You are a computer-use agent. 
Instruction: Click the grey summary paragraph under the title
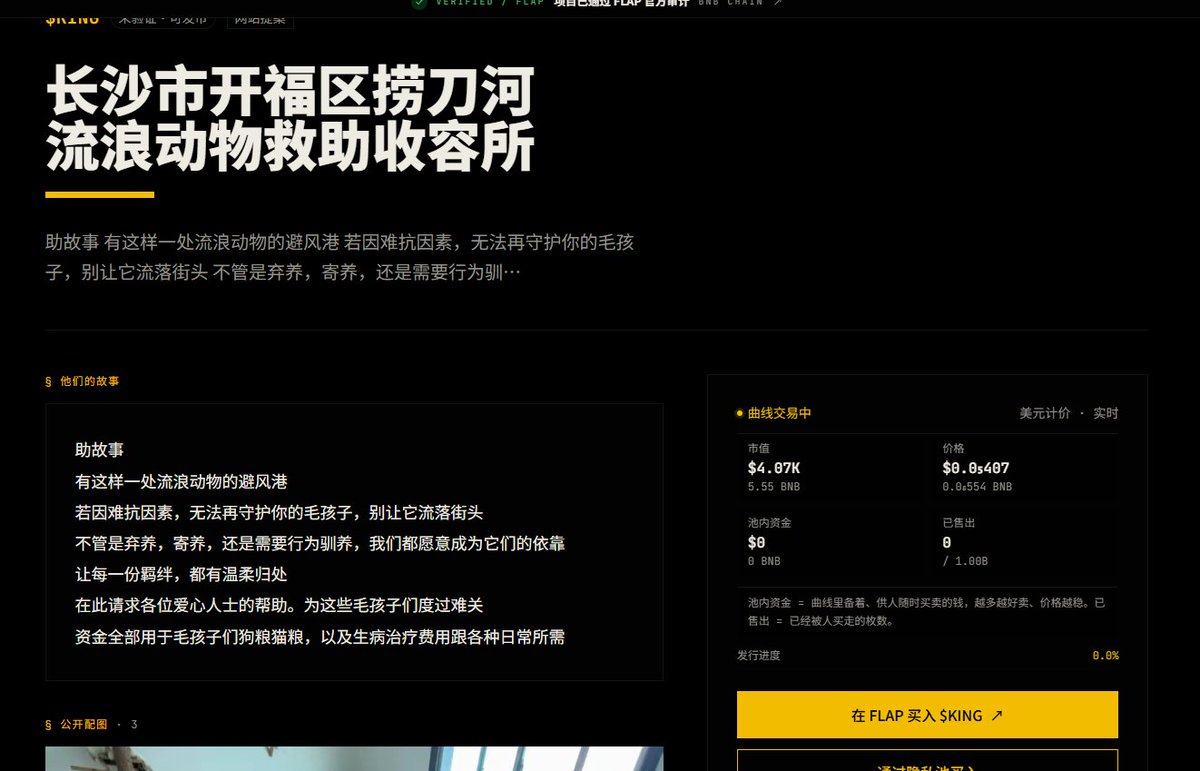(x=340, y=257)
